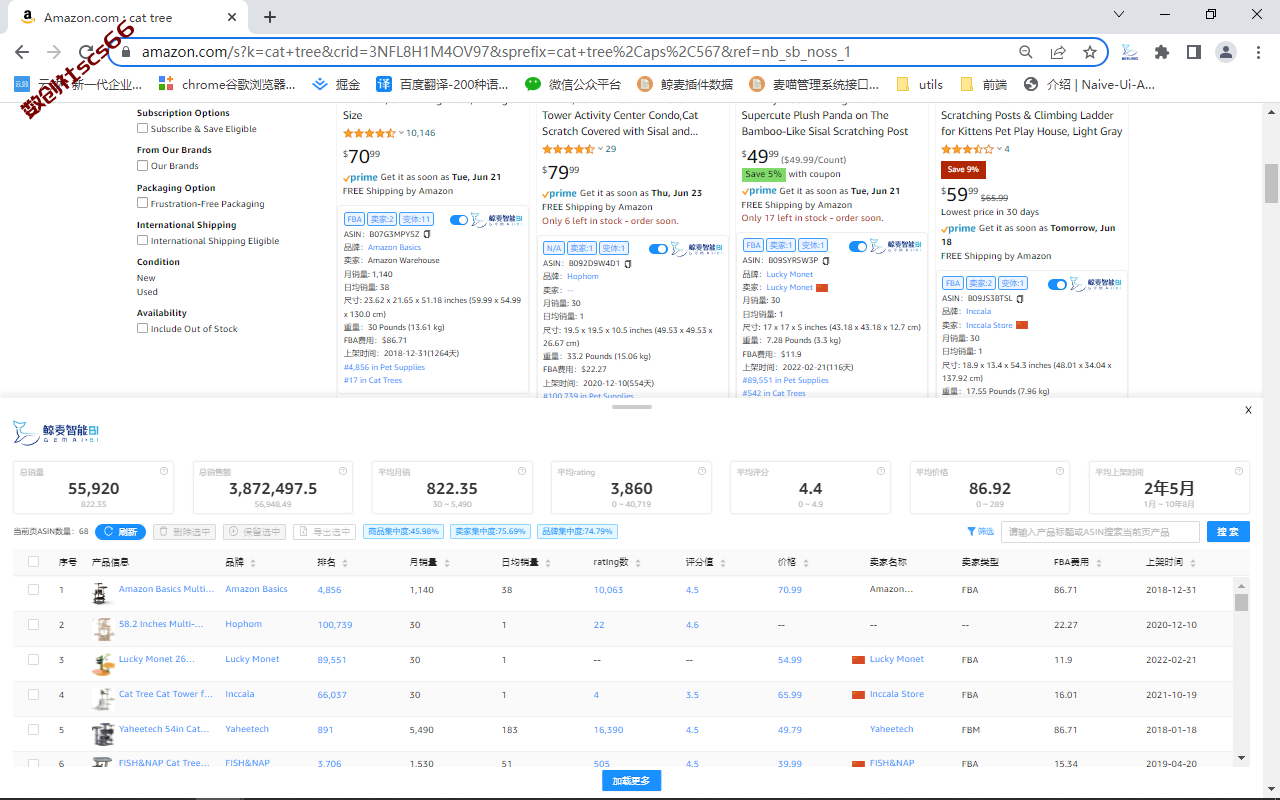Open the utils bookmark folder
This screenshot has height=800, width=1280.
[920, 85]
